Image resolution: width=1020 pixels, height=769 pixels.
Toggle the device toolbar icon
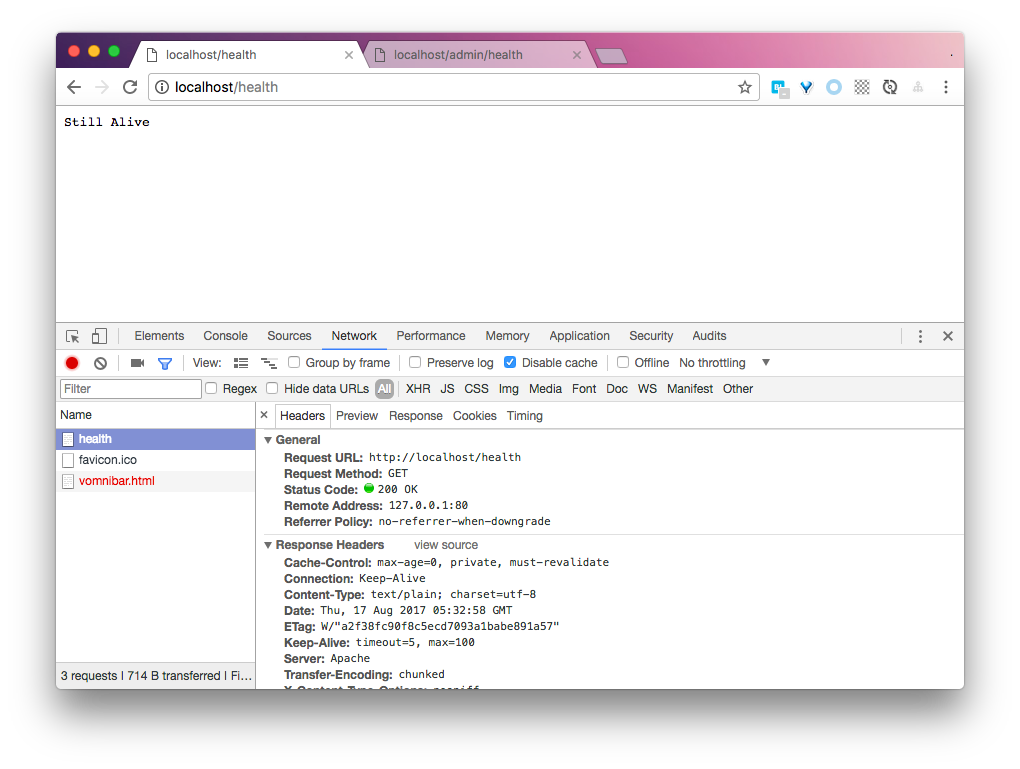click(99, 336)
